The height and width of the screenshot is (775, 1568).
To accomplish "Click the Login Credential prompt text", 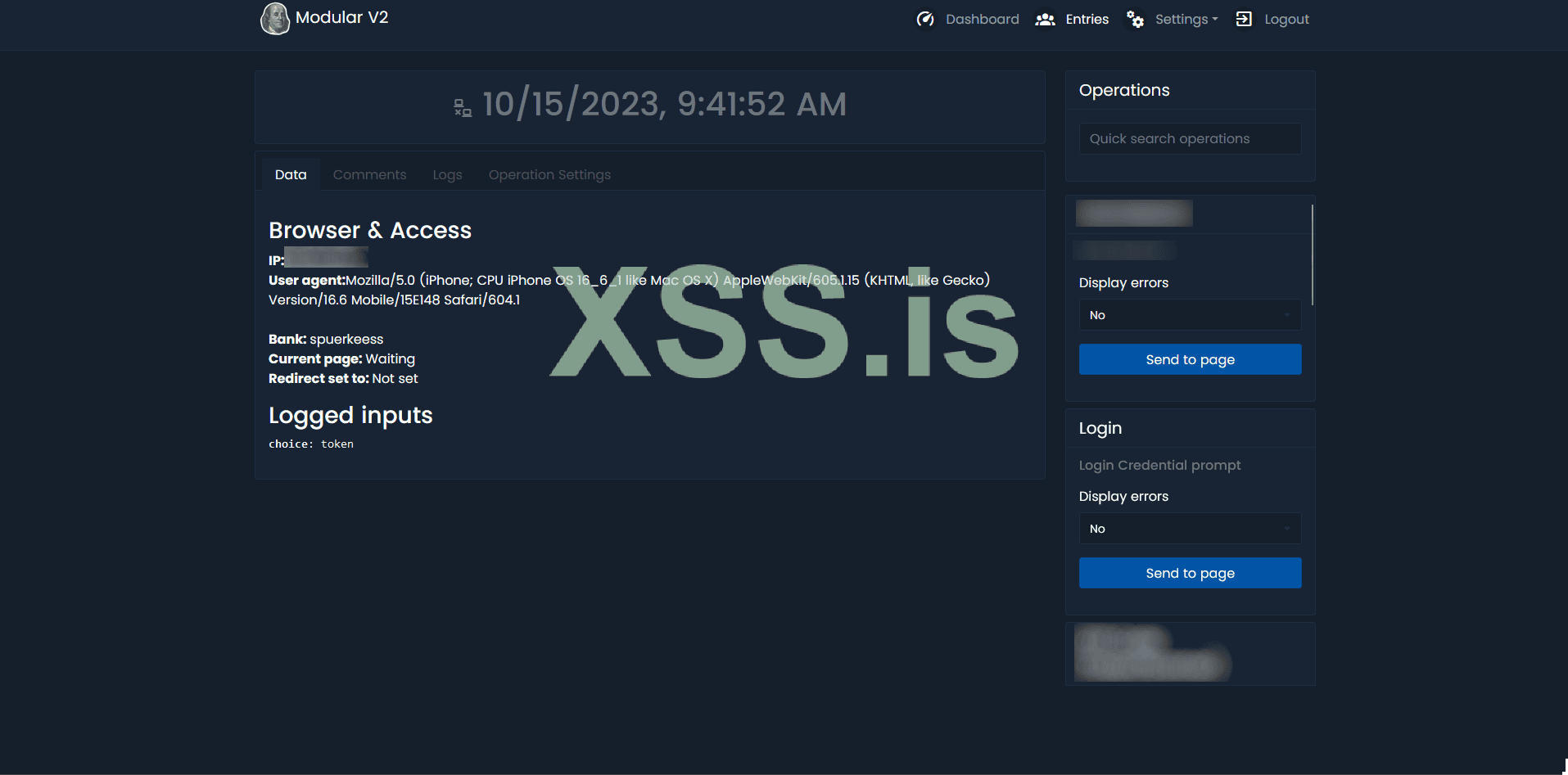I will (1159, 465).
